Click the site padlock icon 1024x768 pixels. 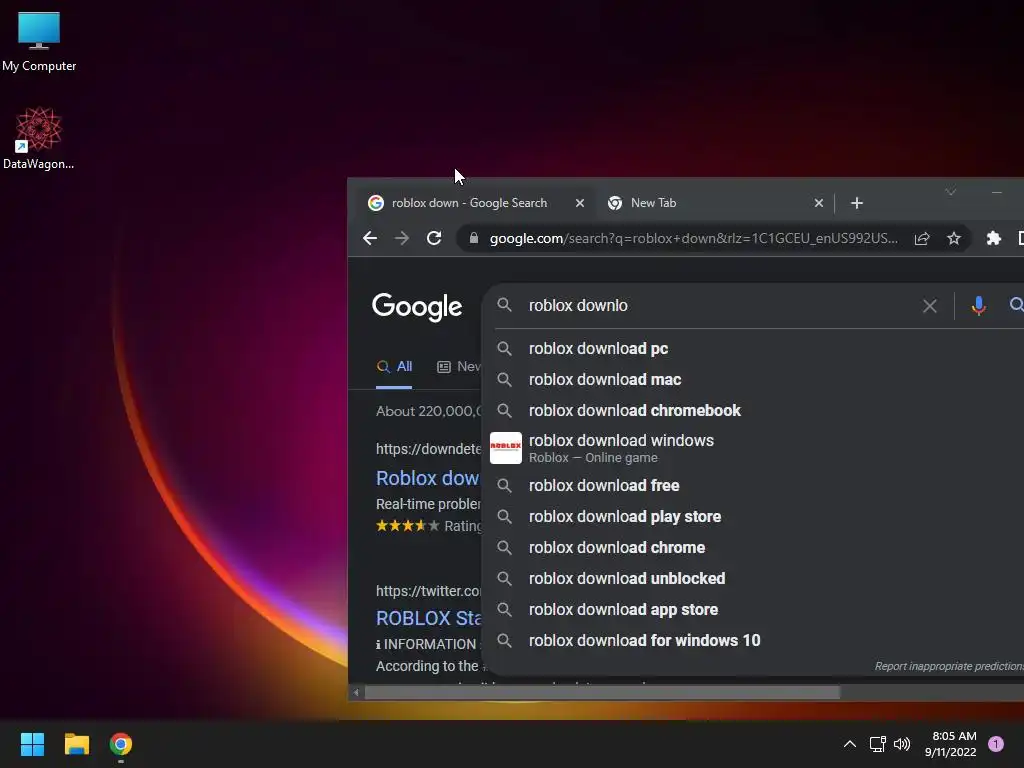pos(474,238)
